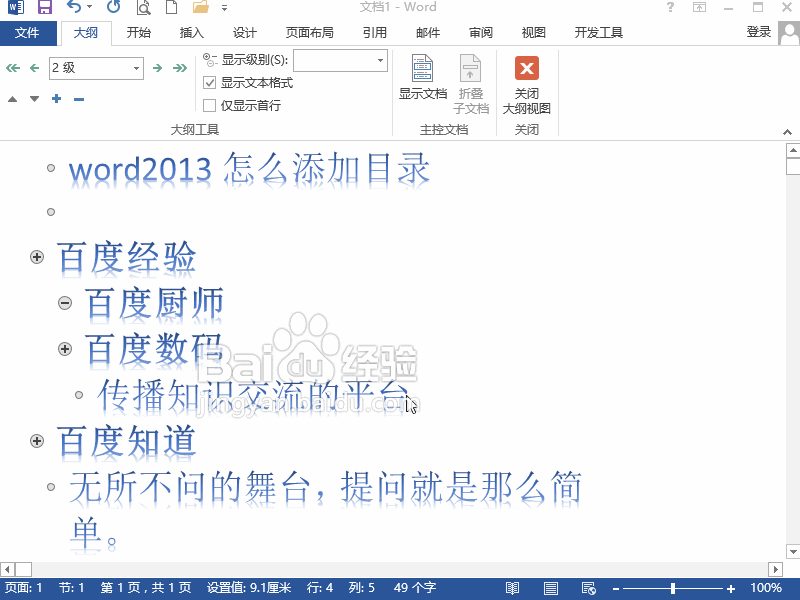
Task: Click the horizontal scrollbar left arrow
Action: (x=7, y=569)
